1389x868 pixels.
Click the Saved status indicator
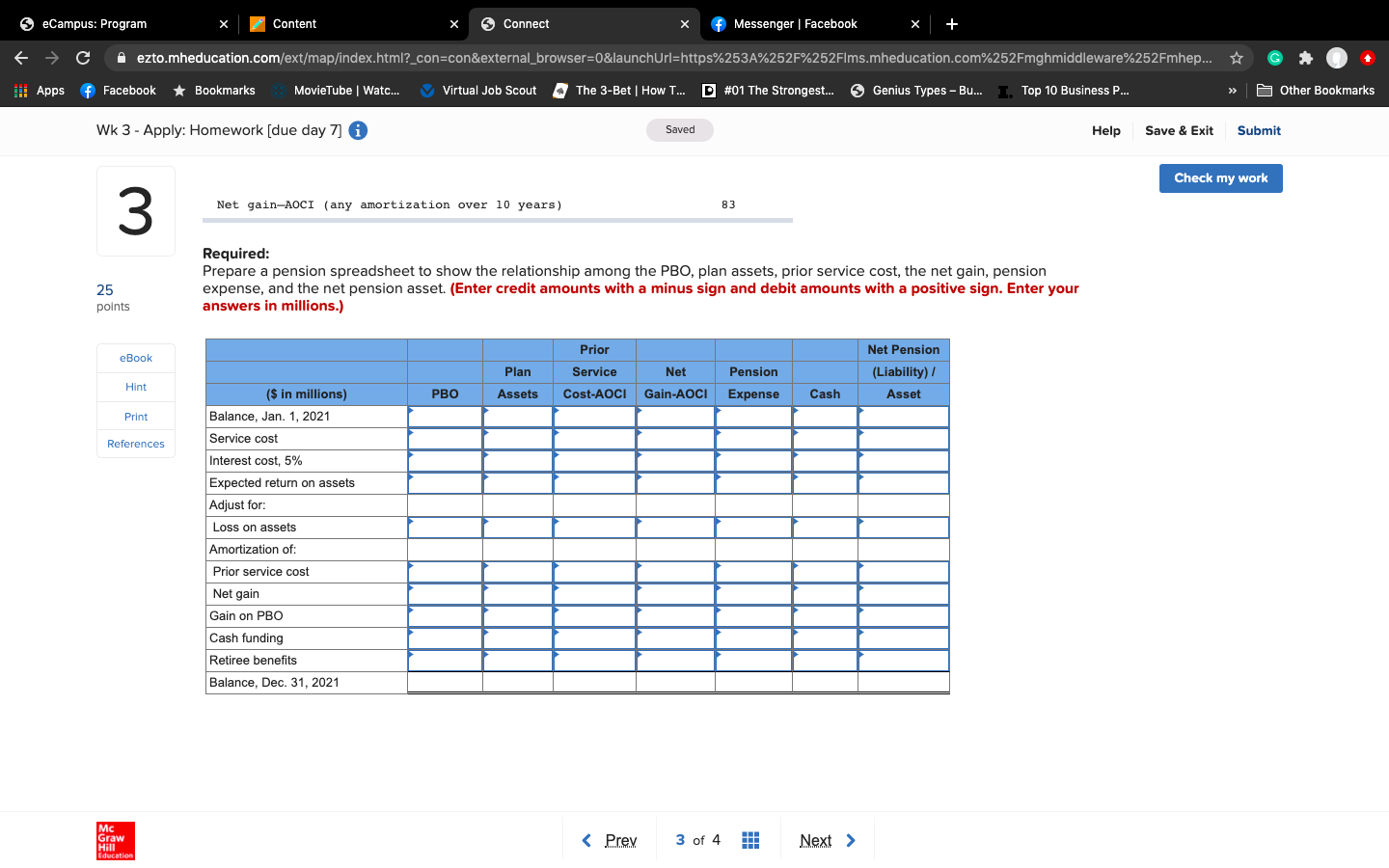pyautogui.click(x=680, y=130)
